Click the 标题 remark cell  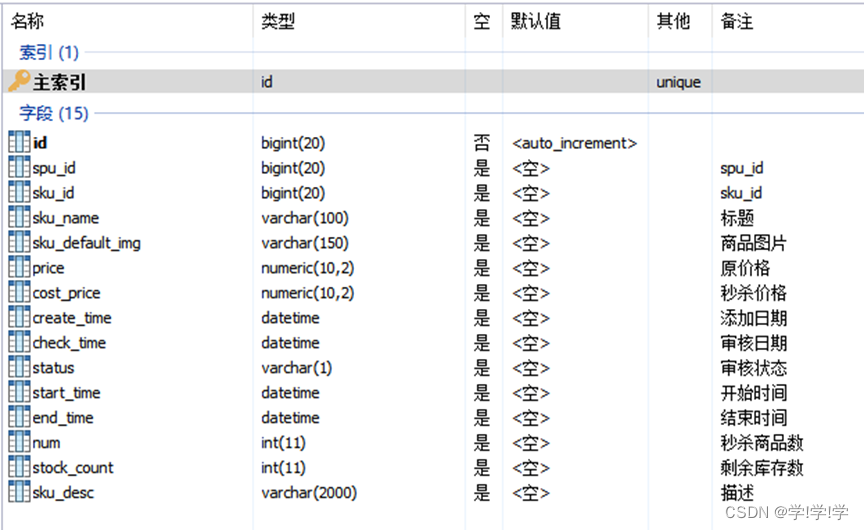tap(737, 218)
